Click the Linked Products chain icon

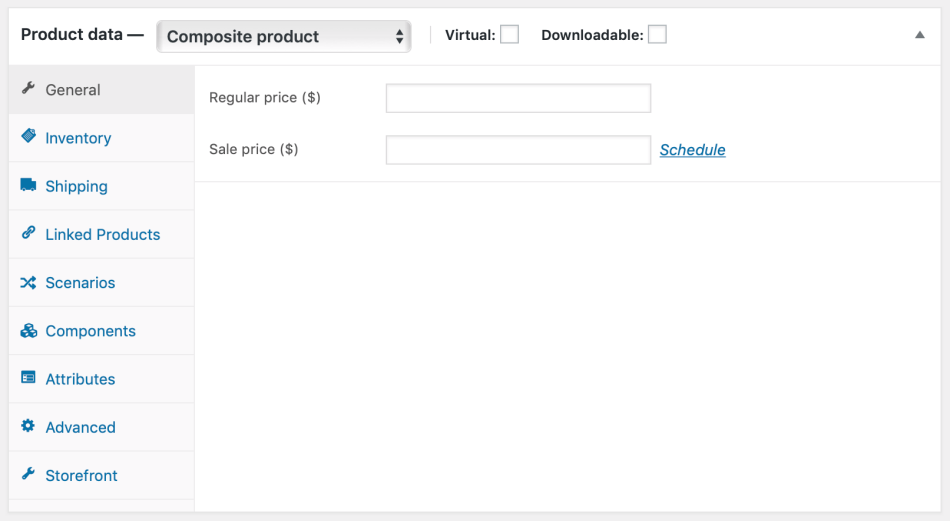[x=28, y=233]
